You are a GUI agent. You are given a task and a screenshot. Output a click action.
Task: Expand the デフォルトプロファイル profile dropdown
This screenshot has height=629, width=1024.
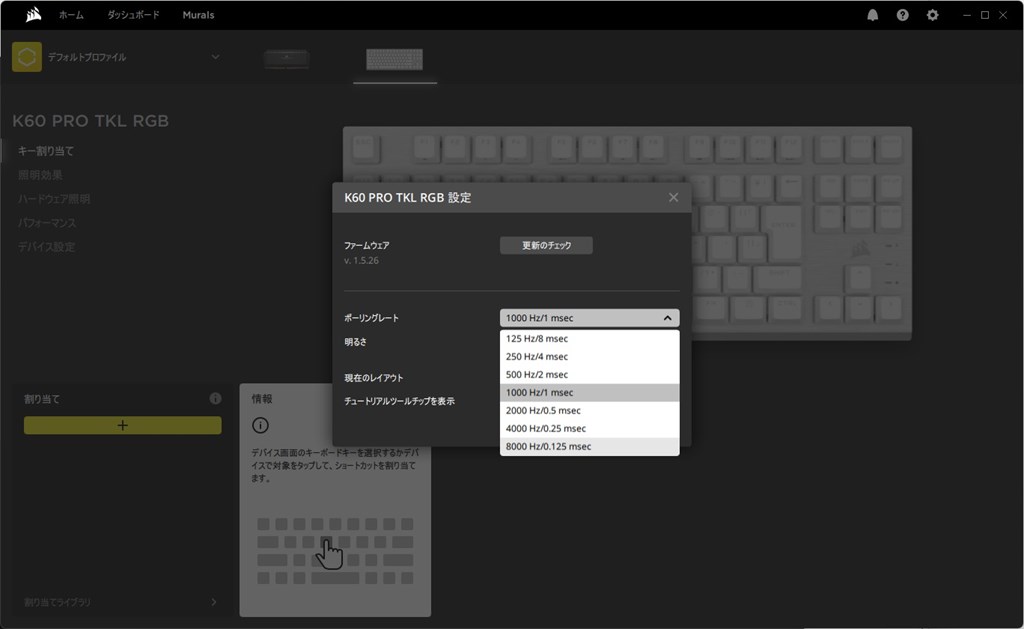click(216, 57)
